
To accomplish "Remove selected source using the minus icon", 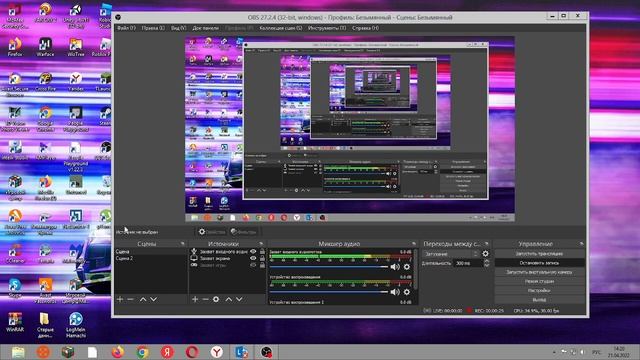I will 205,299.
